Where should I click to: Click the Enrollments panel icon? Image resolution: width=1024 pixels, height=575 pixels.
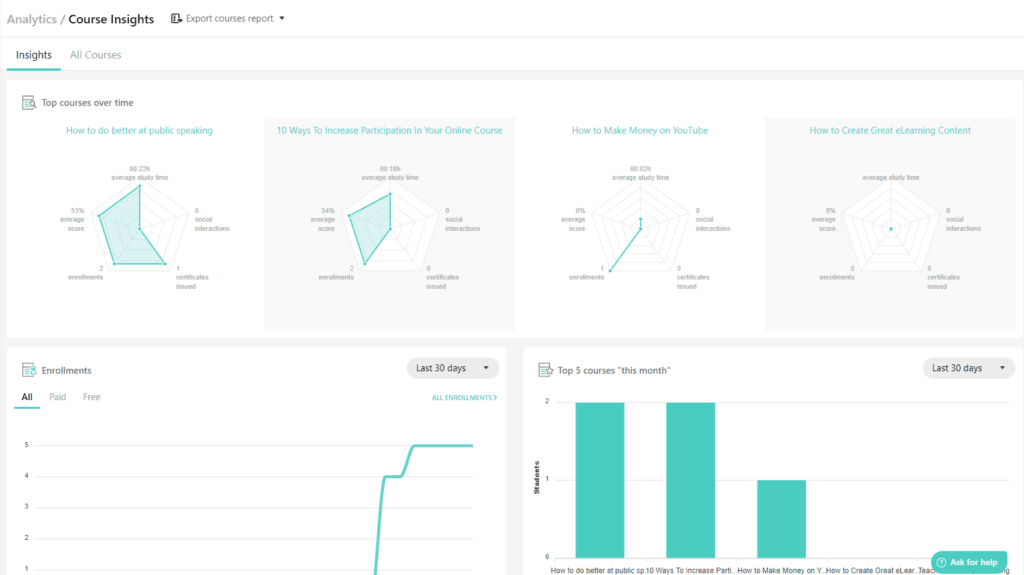pos(29,370)
